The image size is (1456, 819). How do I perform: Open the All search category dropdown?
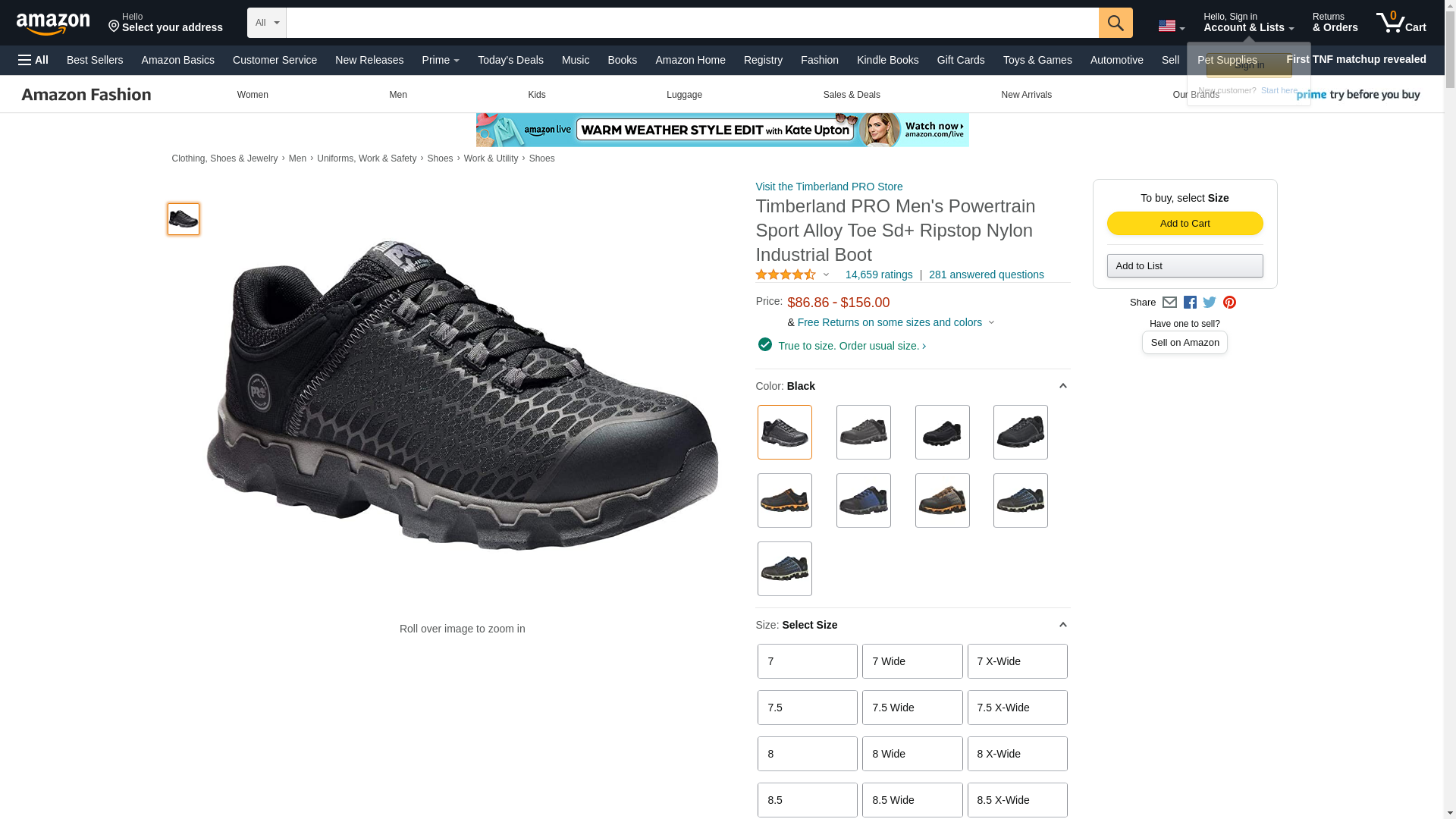(266, 23)
